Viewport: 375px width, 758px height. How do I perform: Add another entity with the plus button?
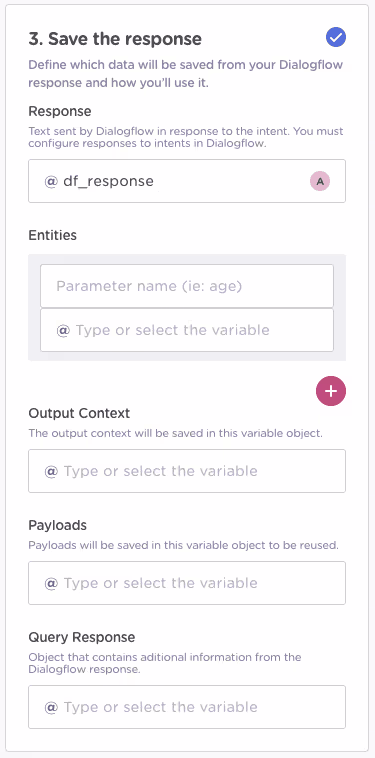pyautogui.click(x=331, y=391)
